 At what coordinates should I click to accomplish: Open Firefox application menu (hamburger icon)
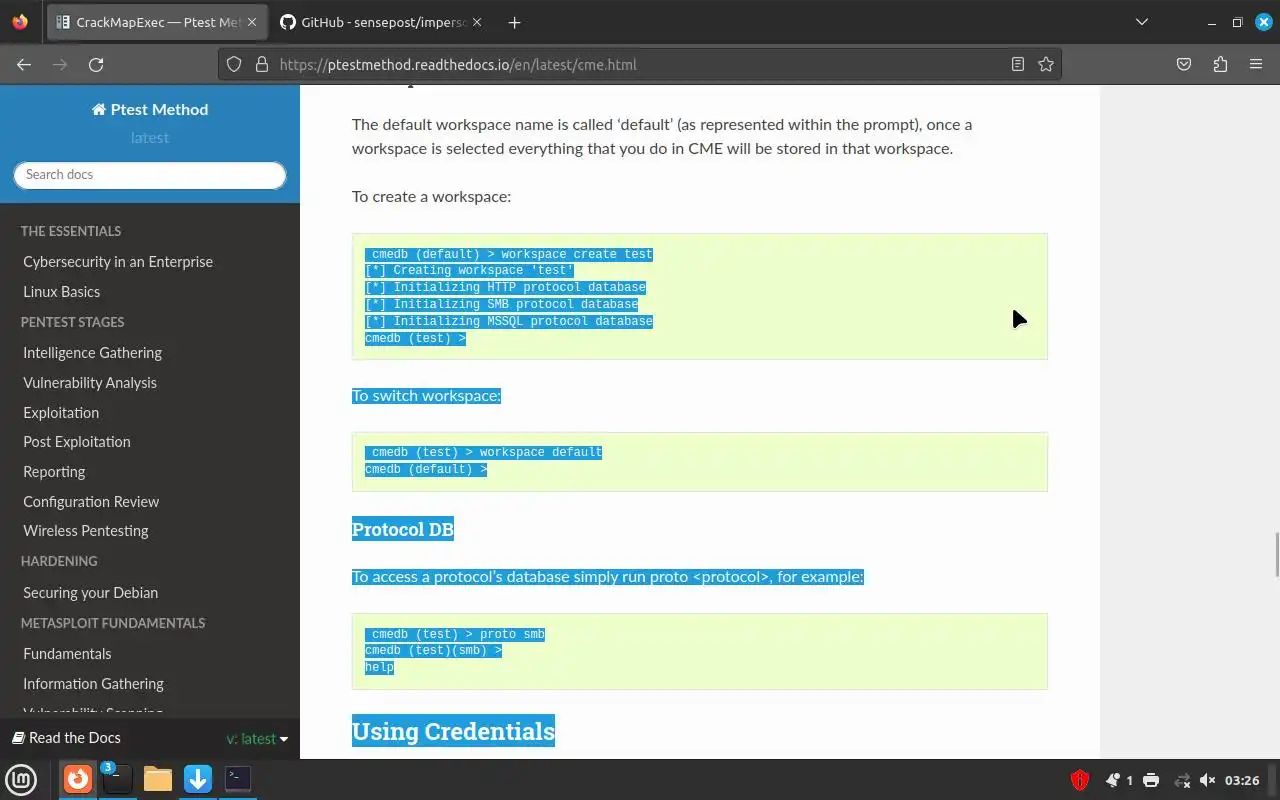pos(1256,64)
